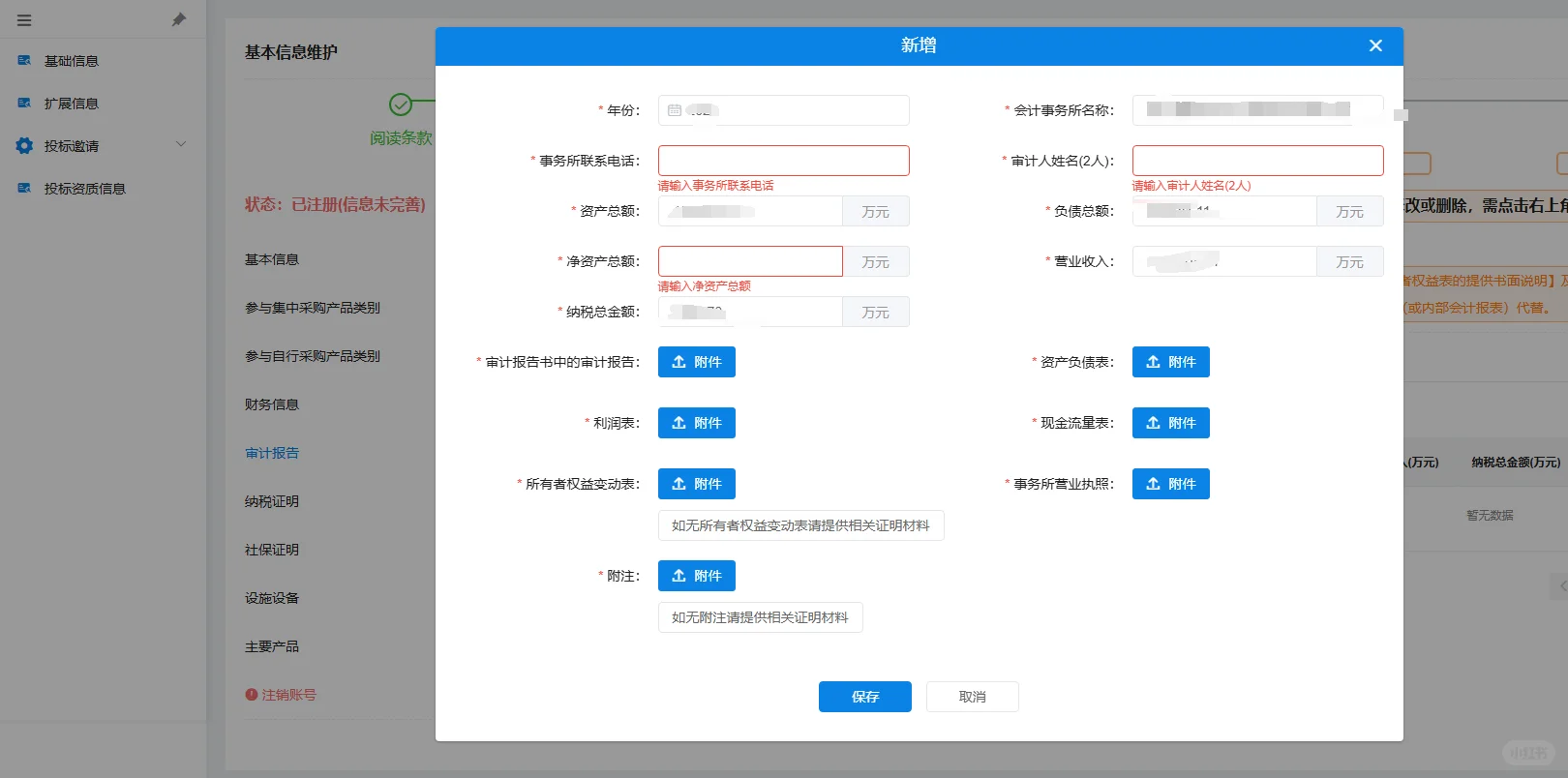Upload attachment for 审计报告书中的审计报告
1568x778 pixels.
click(697, 362)
